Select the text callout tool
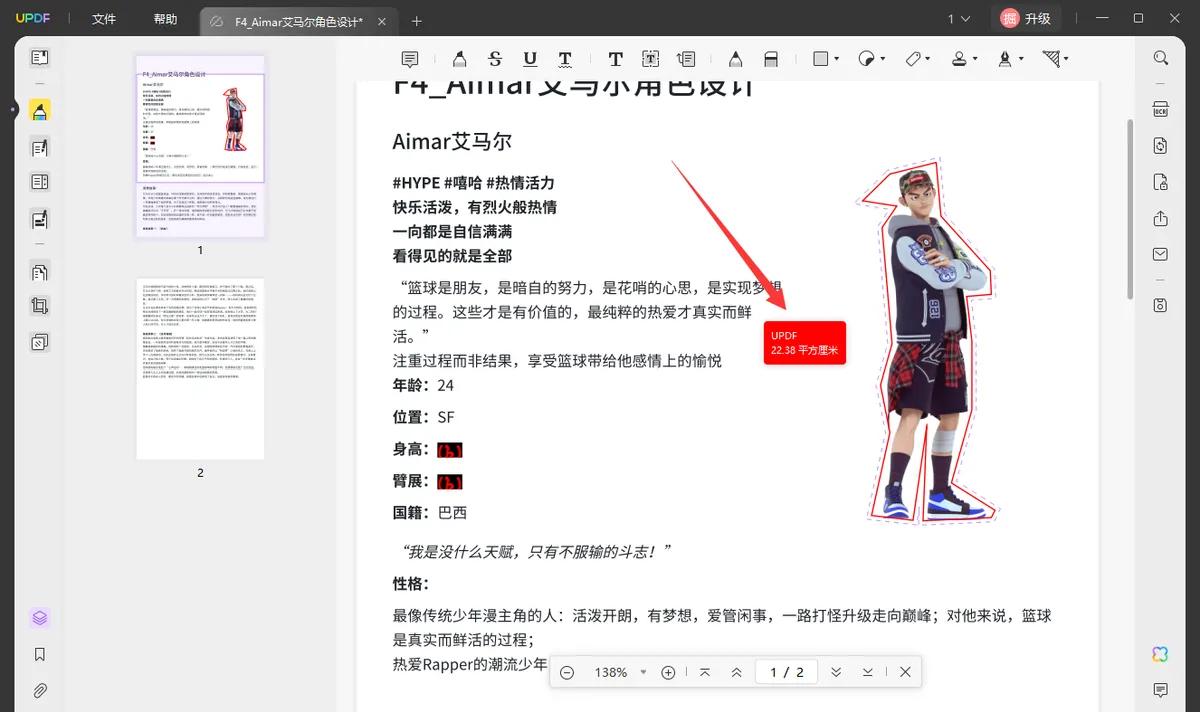 coord(686,59)
